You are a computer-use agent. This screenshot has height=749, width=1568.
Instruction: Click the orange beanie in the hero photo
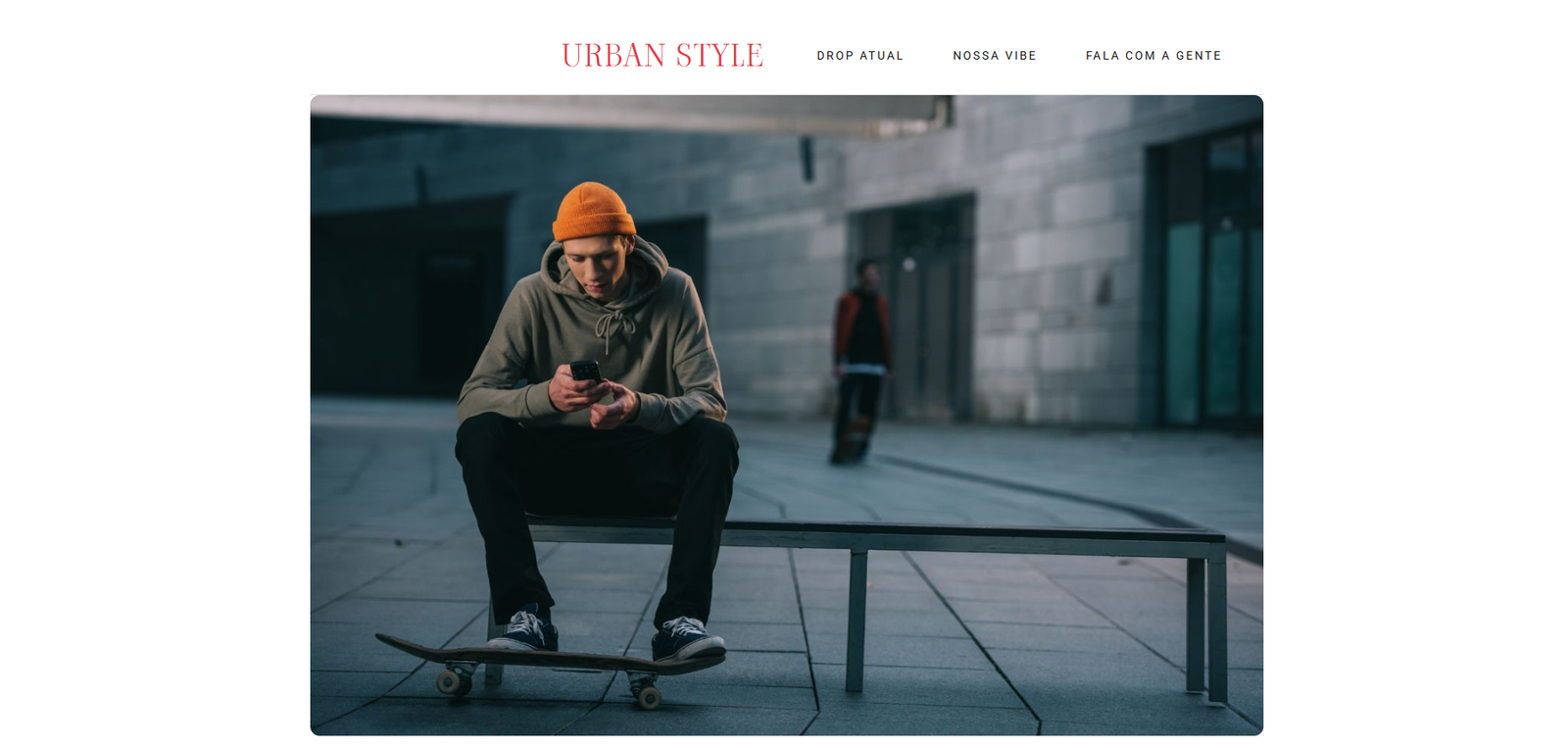593,212
